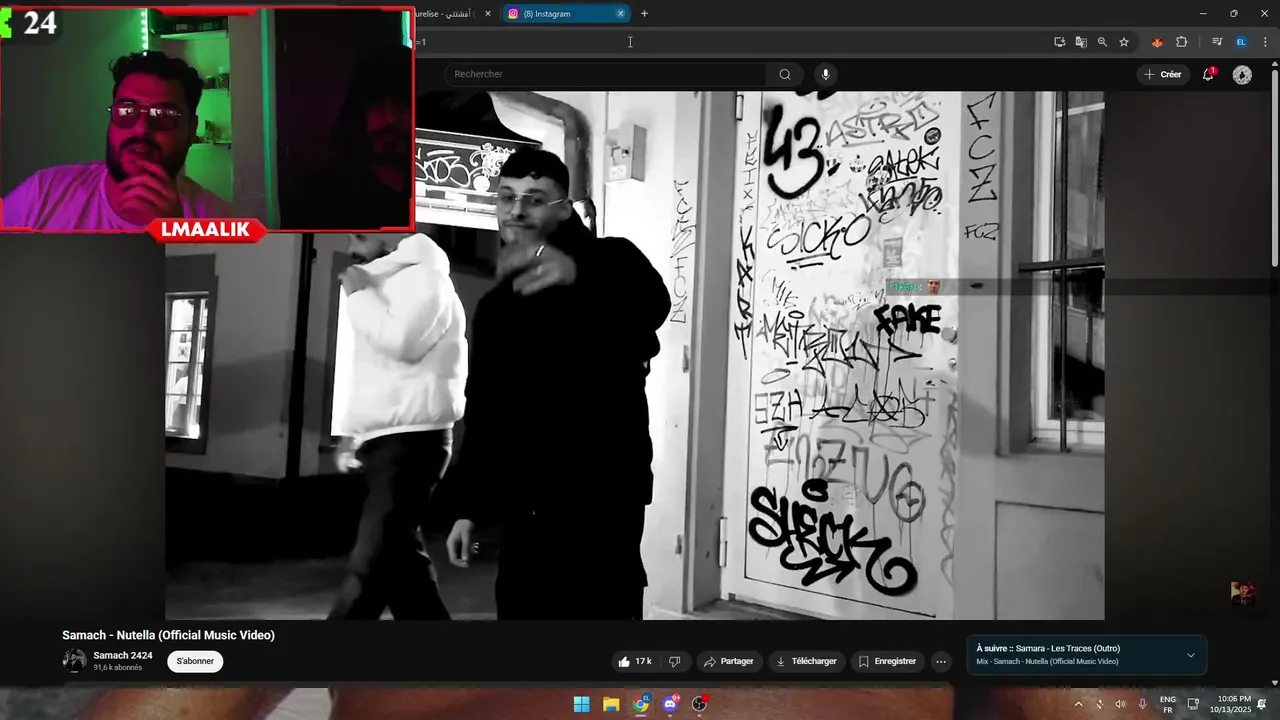Click the Télécharger download button
Screen dimensions: 1280x720
[x=806, y=661]
